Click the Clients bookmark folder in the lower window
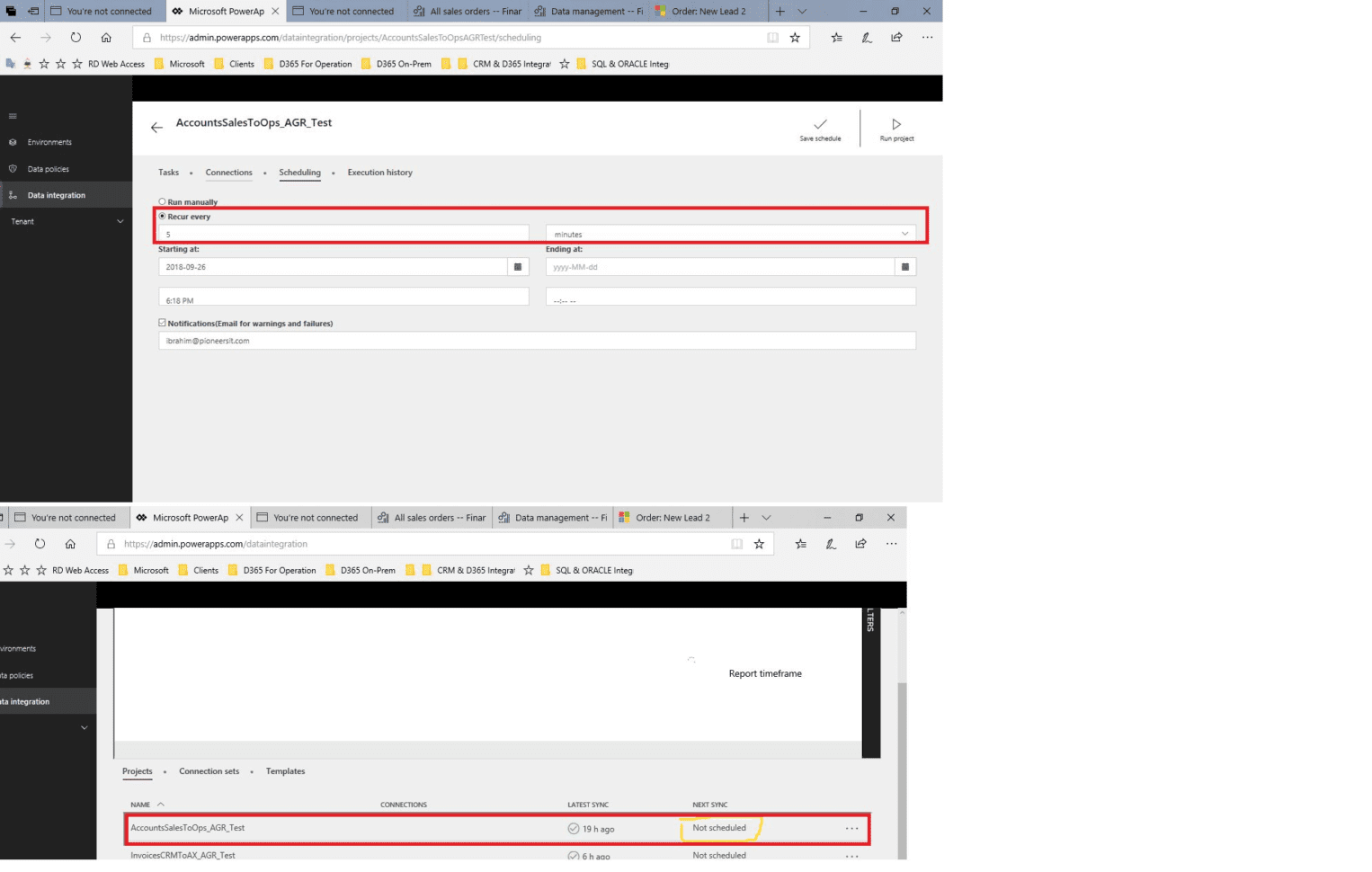This screenshot has width=1372, height=872. (x=198, y=570)
